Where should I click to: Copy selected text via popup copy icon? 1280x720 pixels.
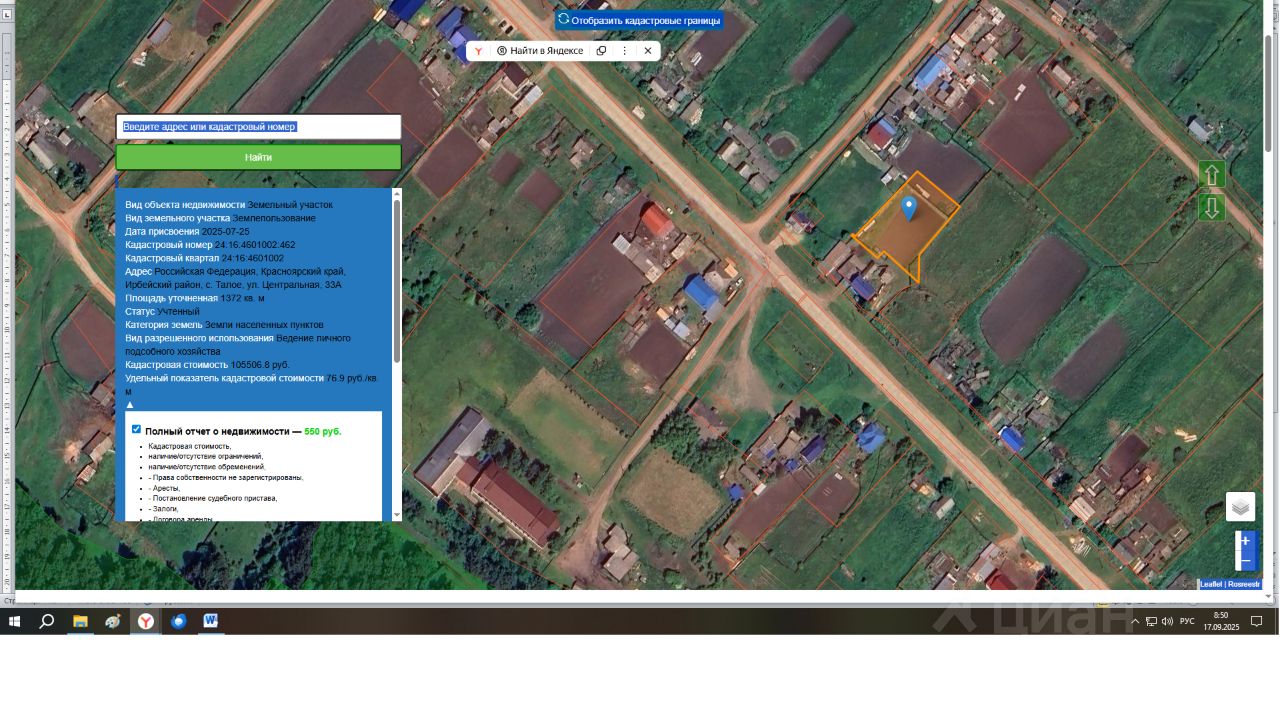(601, 51)
